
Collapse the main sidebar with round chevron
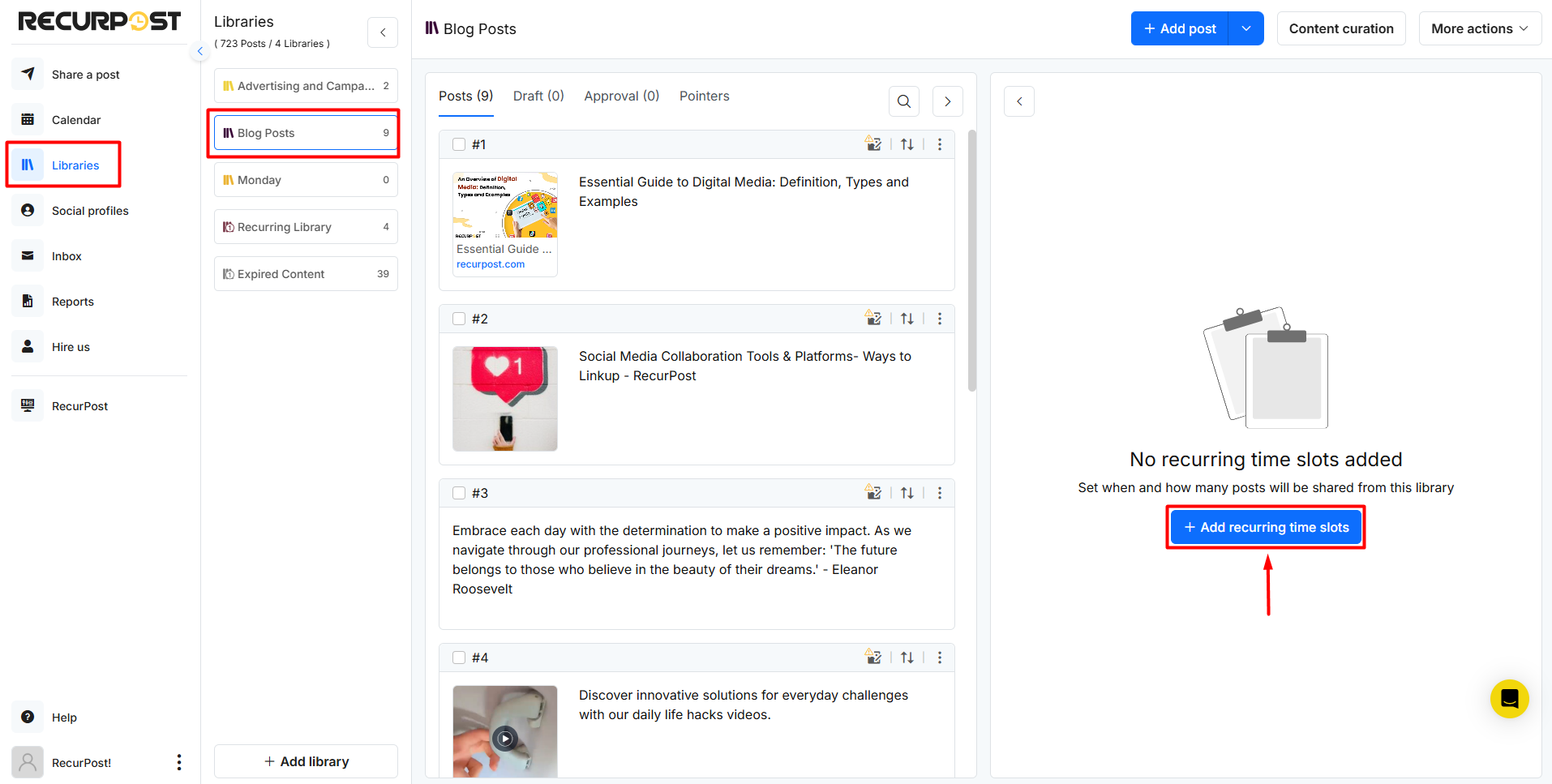[199, 51]
